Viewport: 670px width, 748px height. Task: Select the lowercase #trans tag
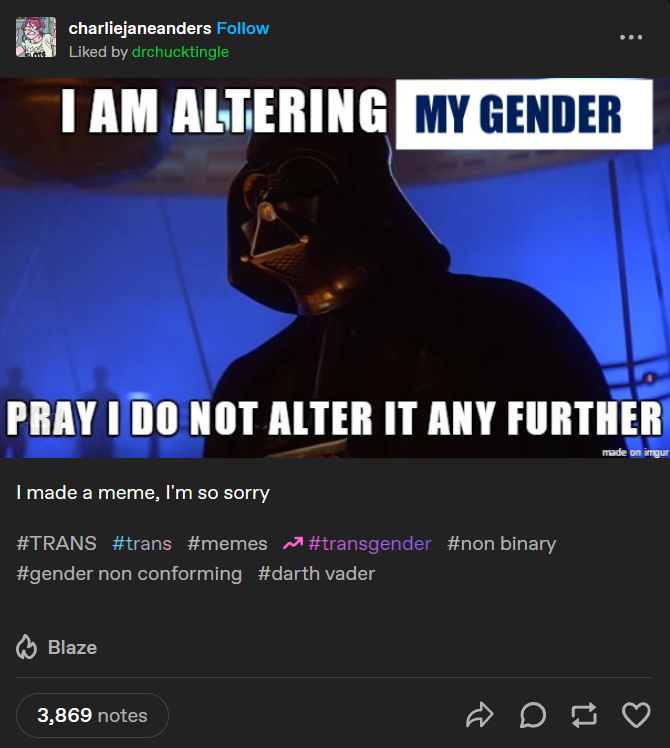[x=142, y=543]
